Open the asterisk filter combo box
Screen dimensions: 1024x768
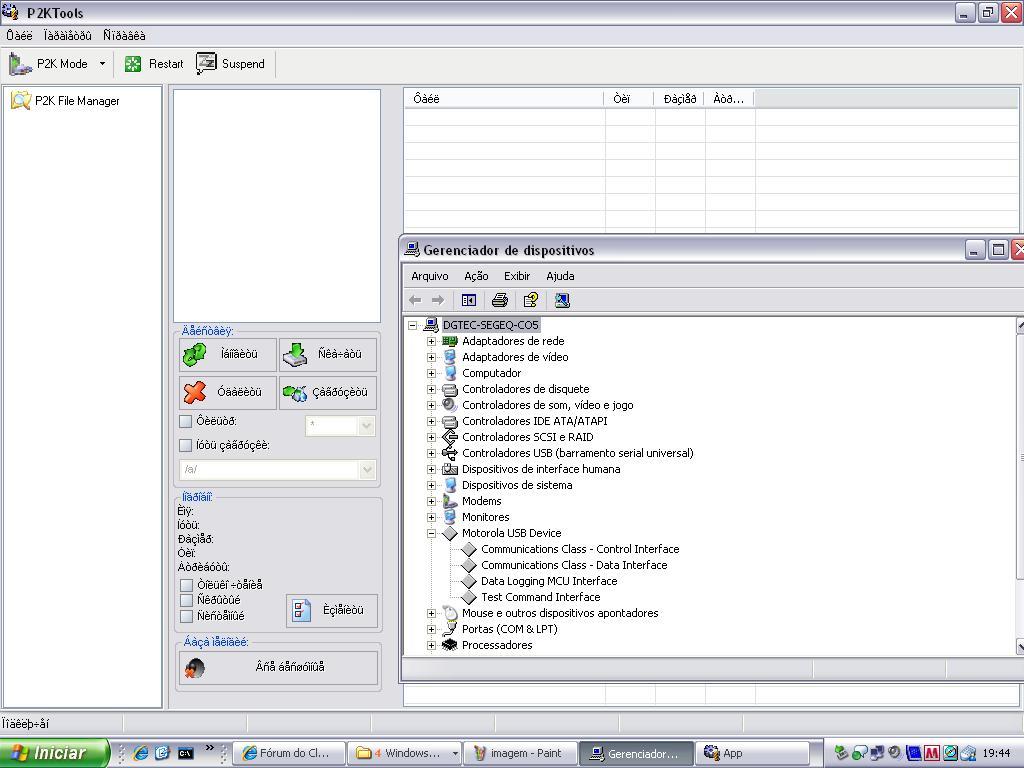point(340,426)
